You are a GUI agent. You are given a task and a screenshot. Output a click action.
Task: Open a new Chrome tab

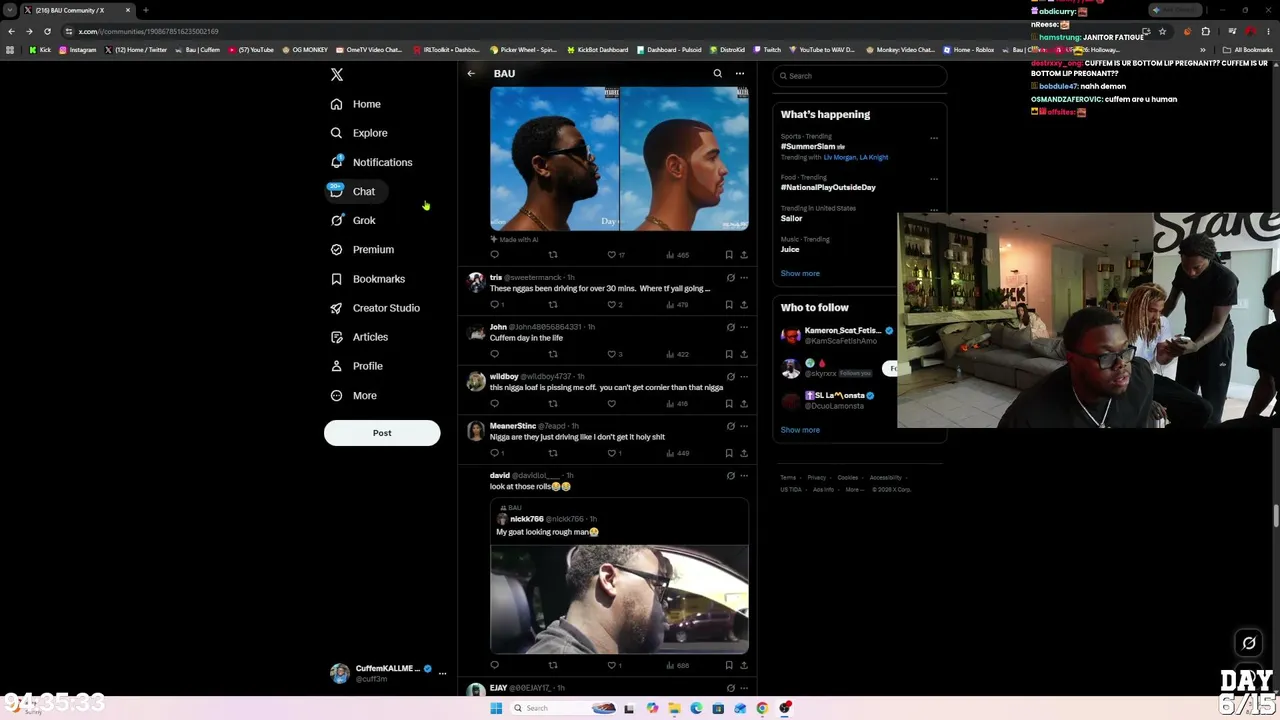[x=145, y=10]
